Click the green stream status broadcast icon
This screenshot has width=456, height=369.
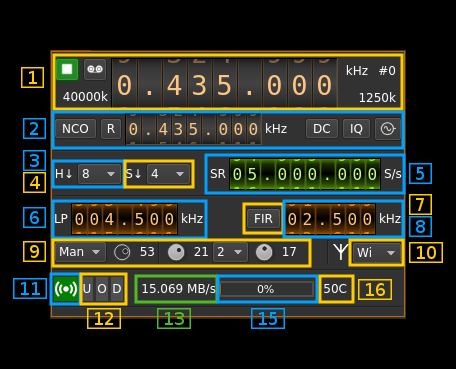[x=65, y=289]
